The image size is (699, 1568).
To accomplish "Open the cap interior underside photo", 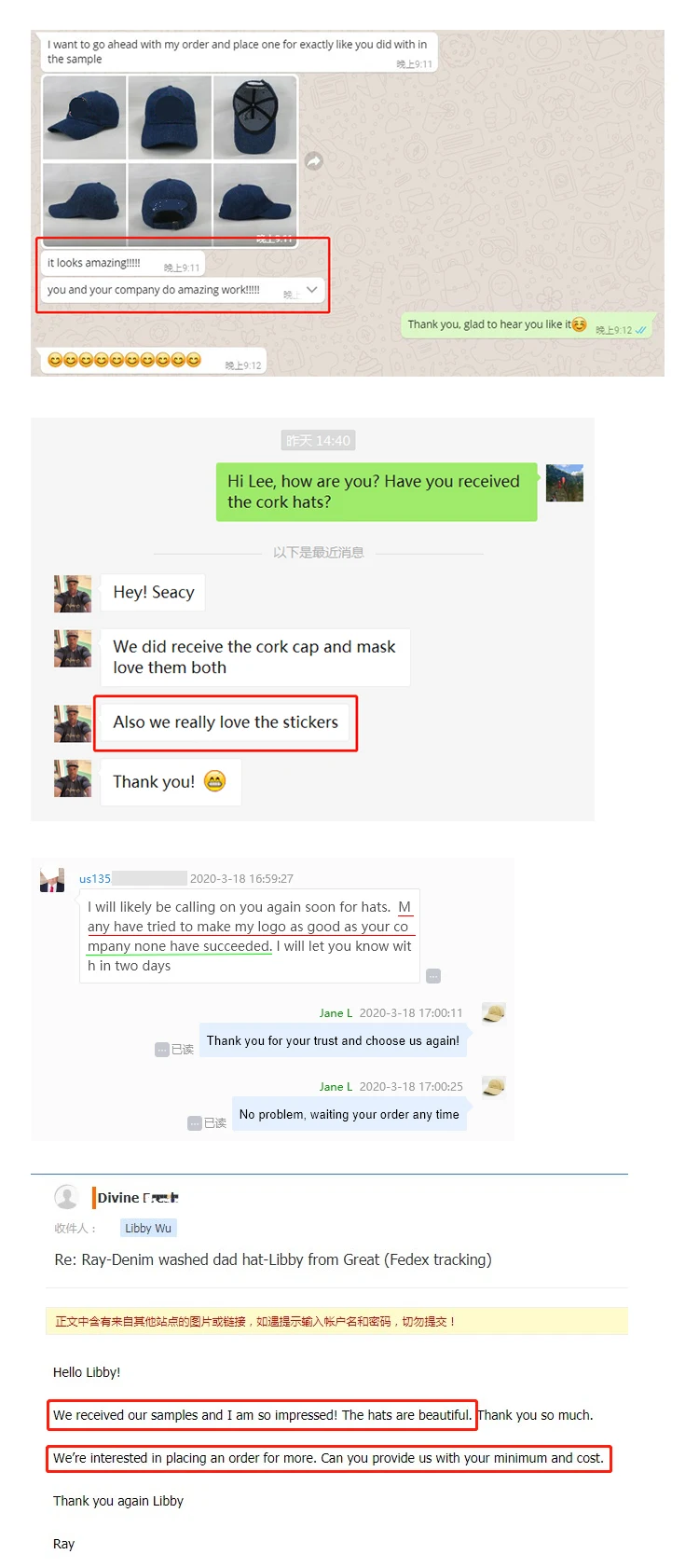I will tap(254, 117).
